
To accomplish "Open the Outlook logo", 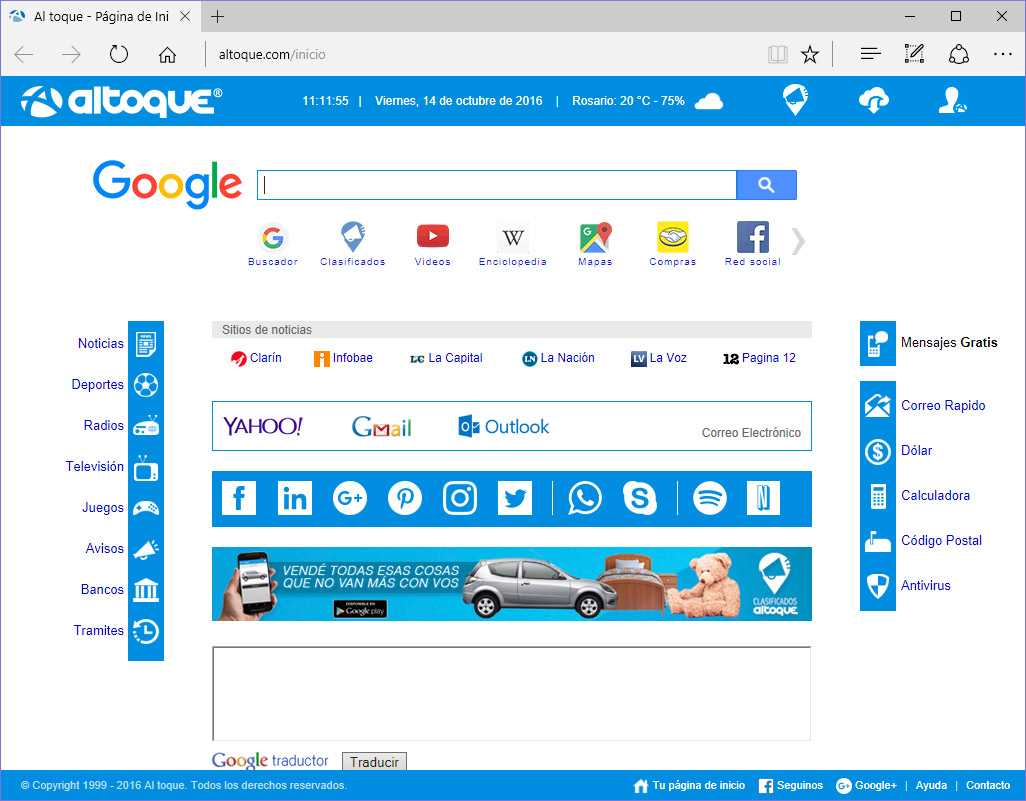I will tap(503, 427).
